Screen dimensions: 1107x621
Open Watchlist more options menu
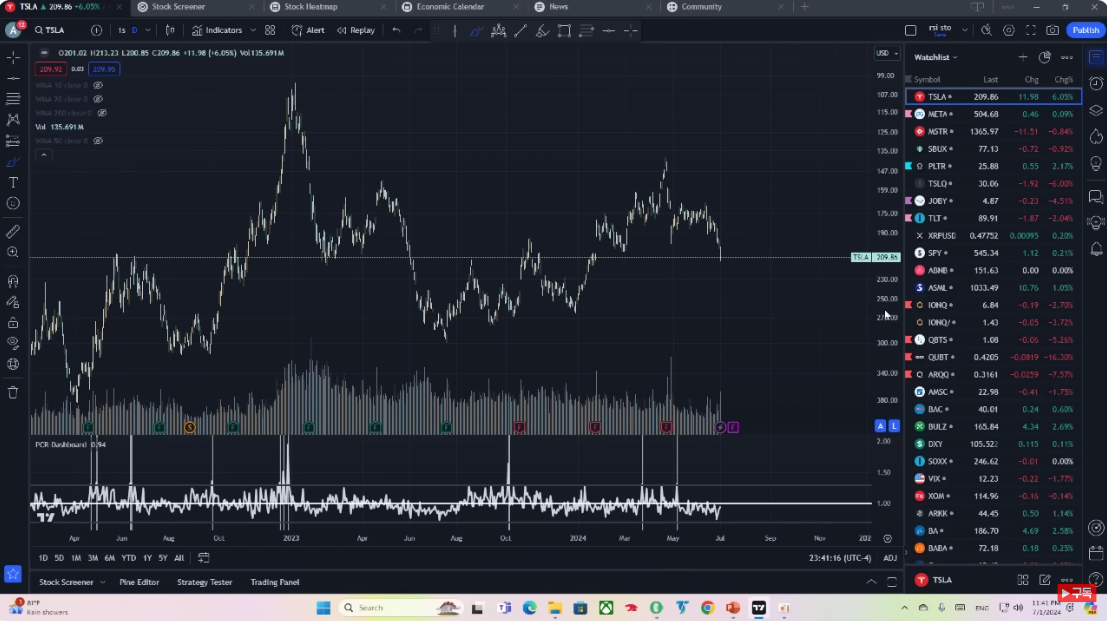(x=1067, y=57)
